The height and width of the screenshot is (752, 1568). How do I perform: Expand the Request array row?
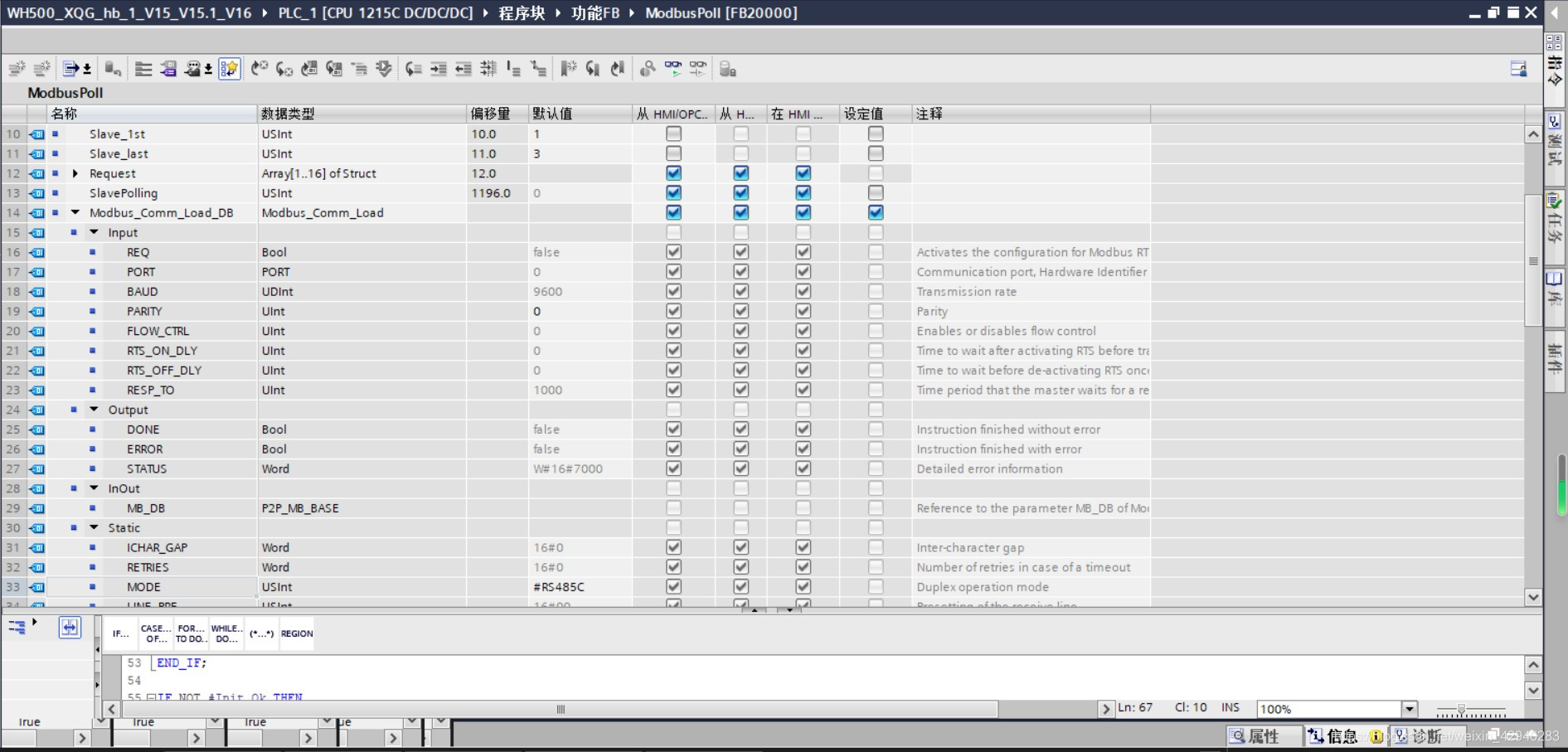point(75,173)
